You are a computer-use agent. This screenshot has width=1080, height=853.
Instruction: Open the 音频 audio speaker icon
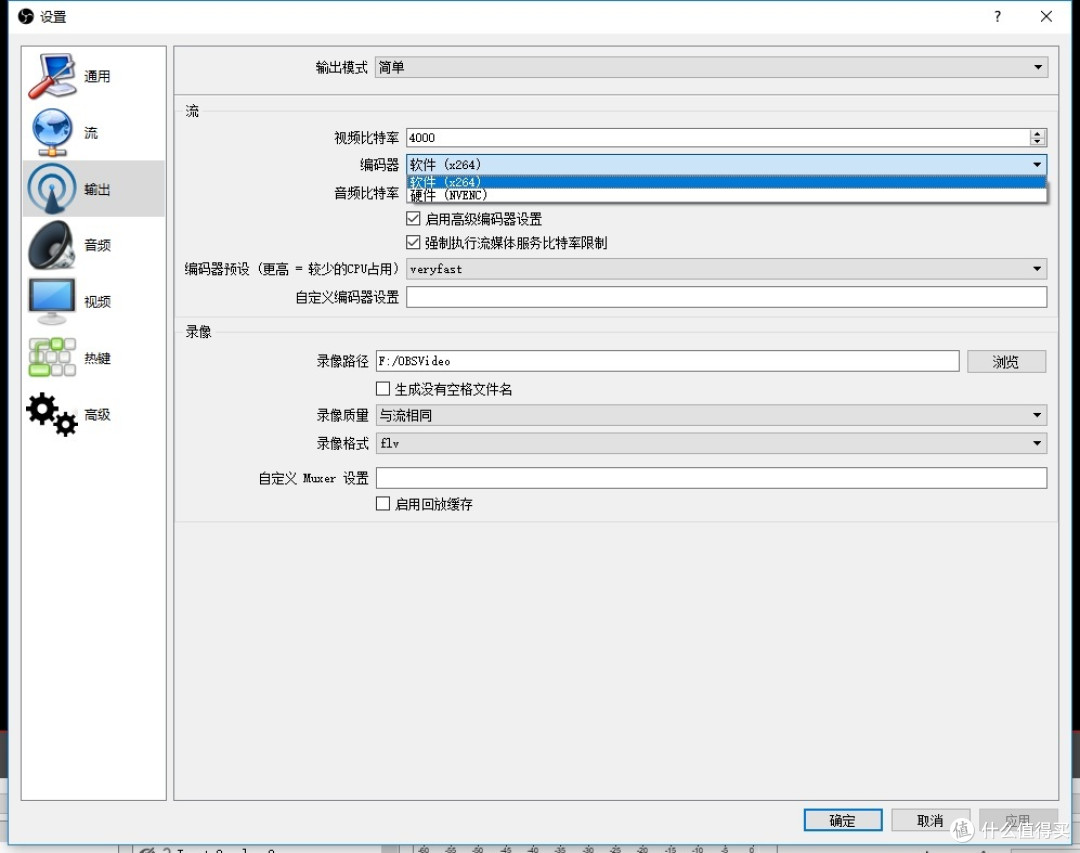(x=52, y=245)
